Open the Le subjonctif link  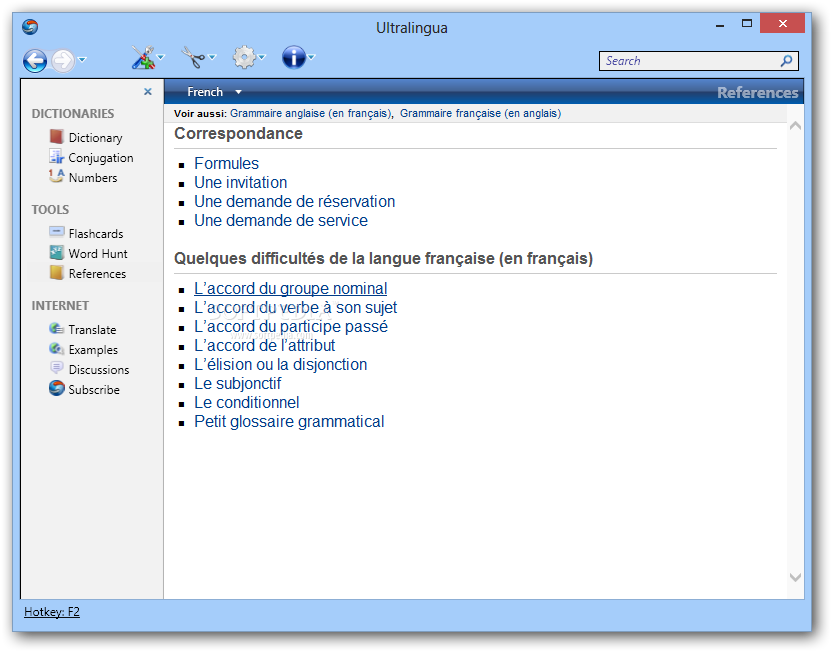[x=238, y=384]
